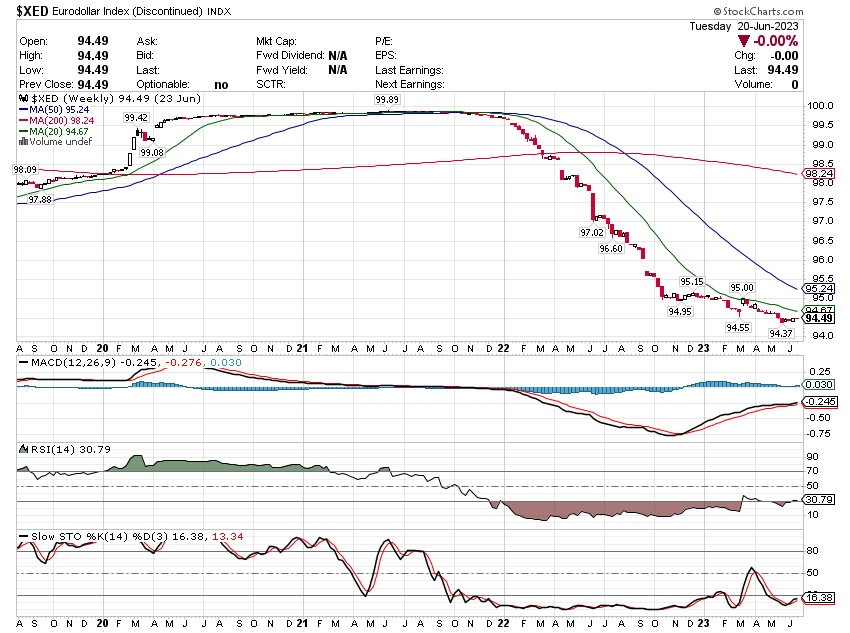Open the StockCharts.com watermark link
The height and width of the screenshot is (633, 850).
(x=797, y=10)
